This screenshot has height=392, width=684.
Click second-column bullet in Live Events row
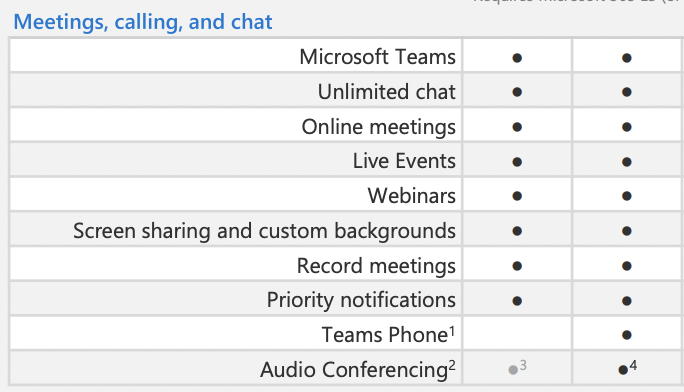click(626, 162)
